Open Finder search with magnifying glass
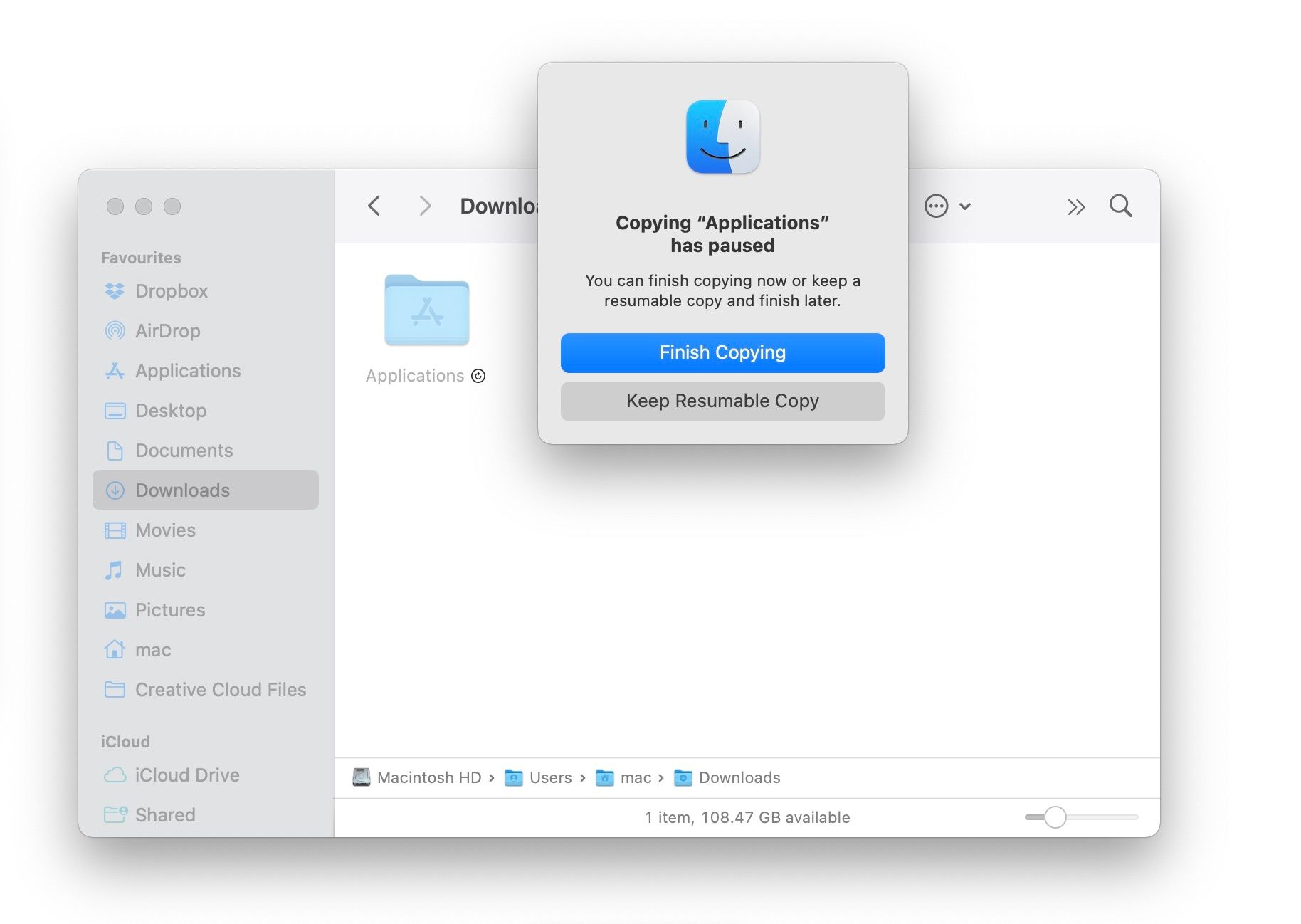The image size is (1301, 924). click(x=1120, y=206)
